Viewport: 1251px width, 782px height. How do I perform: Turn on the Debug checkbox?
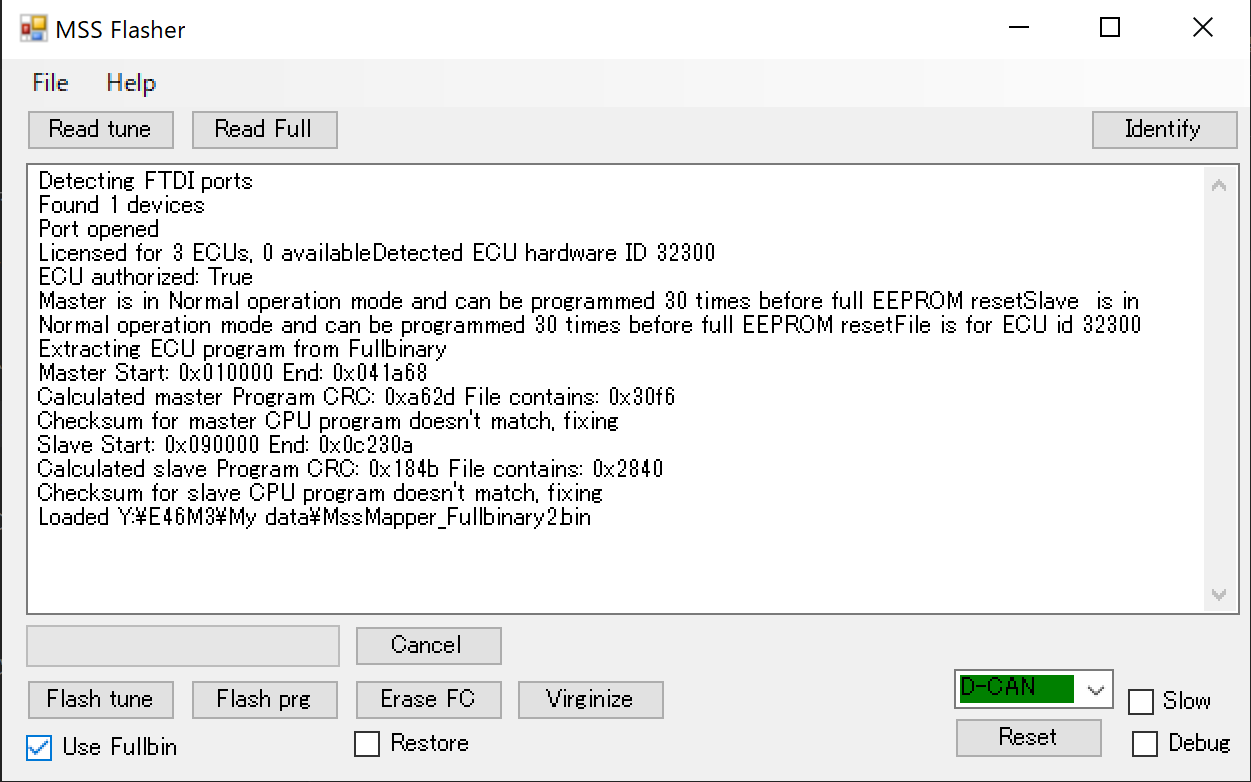tap(1145, 744)
